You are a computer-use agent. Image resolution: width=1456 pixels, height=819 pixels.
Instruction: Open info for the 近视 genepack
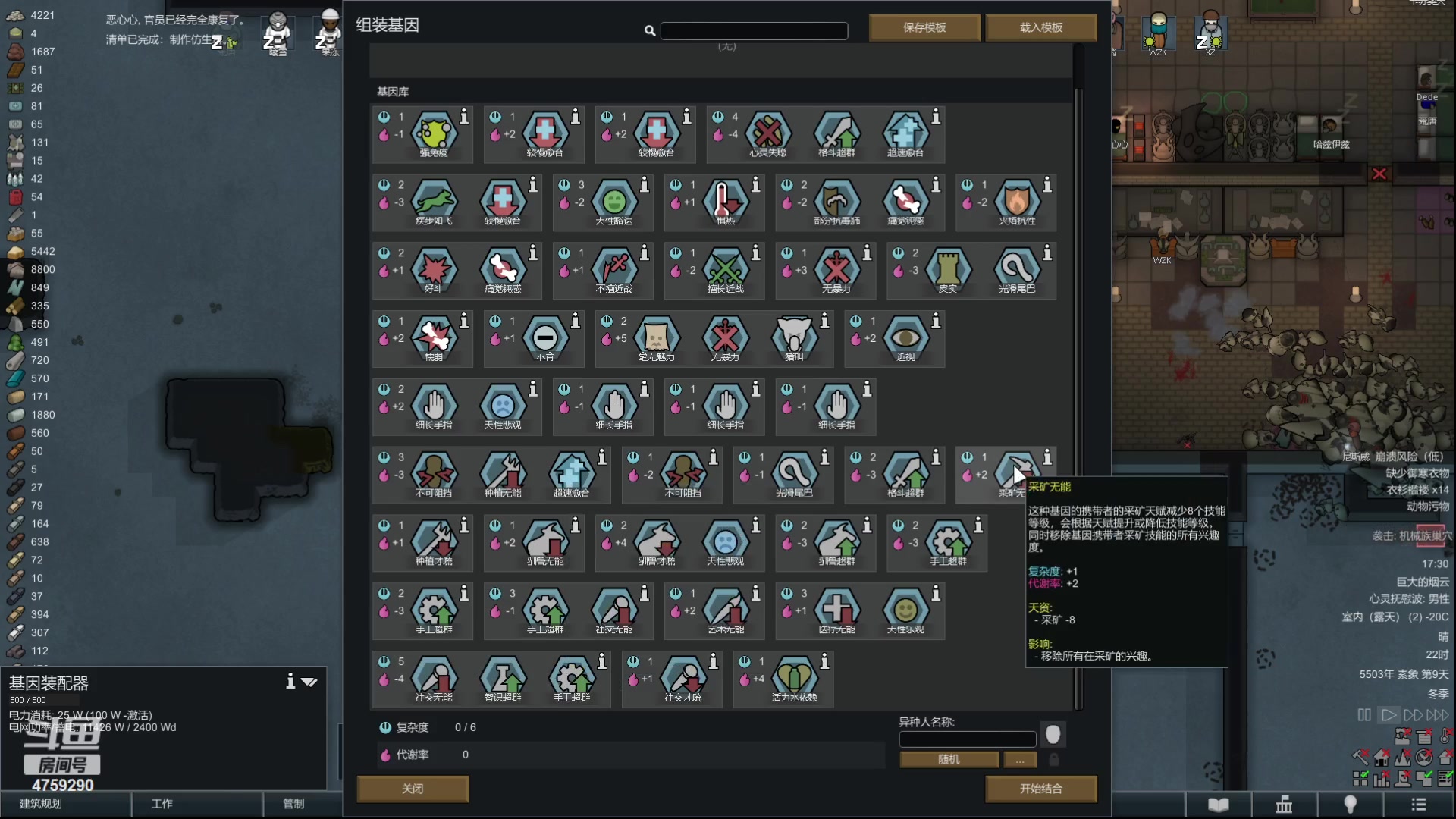click(x=936, y=322)
